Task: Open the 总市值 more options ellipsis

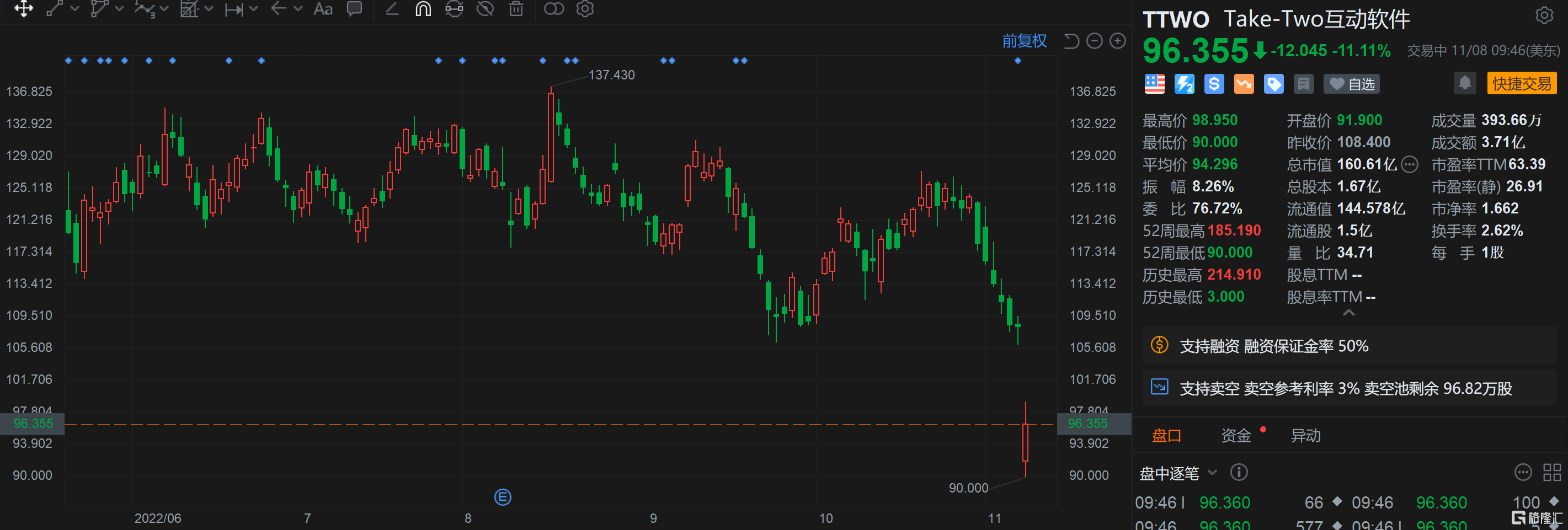Action: click(x=1410, y=164)
